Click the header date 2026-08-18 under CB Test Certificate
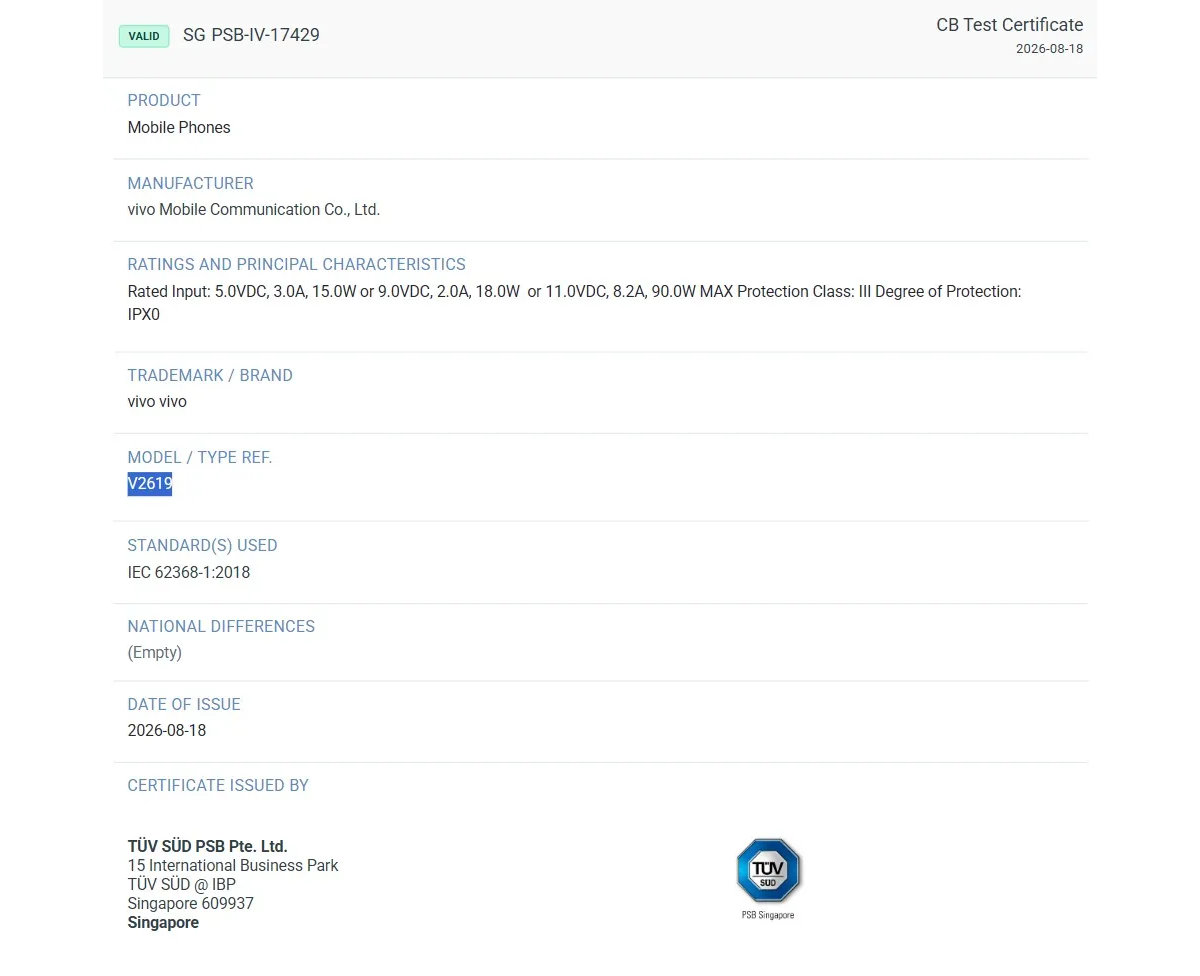Screen dimensions: 1200x976 click(x=1049, y=49)
